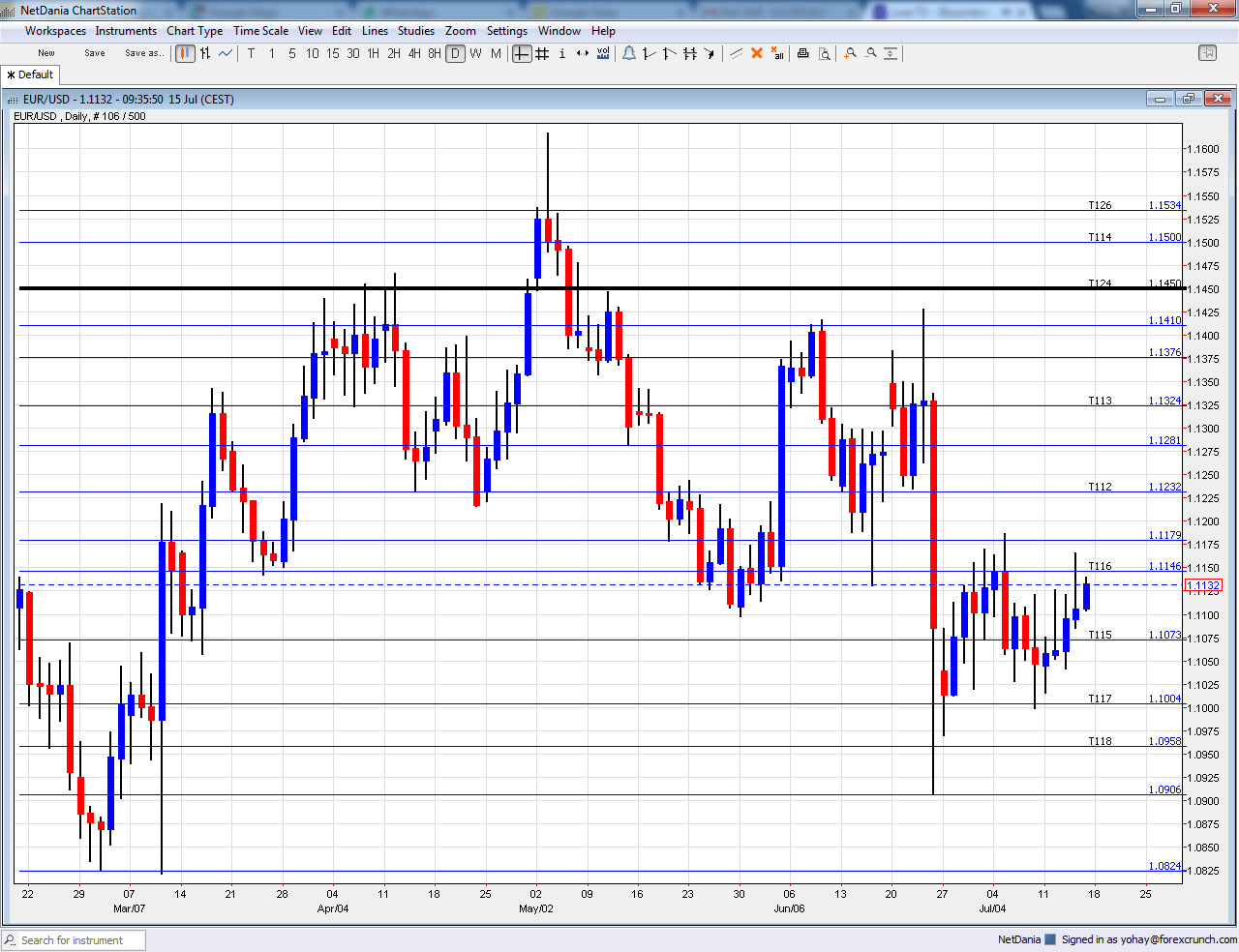
Task: Click the double-bar order tool icon
Action: (690, 53)
